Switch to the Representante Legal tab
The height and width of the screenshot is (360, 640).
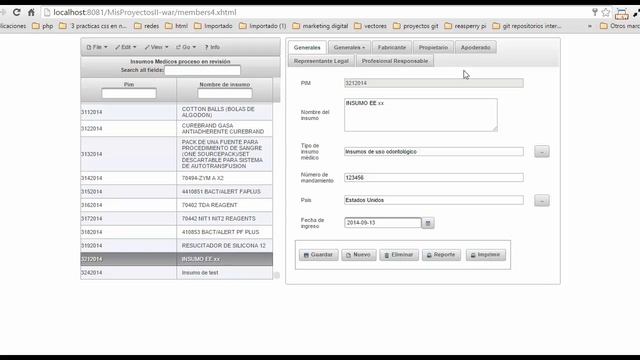[321, 61]
